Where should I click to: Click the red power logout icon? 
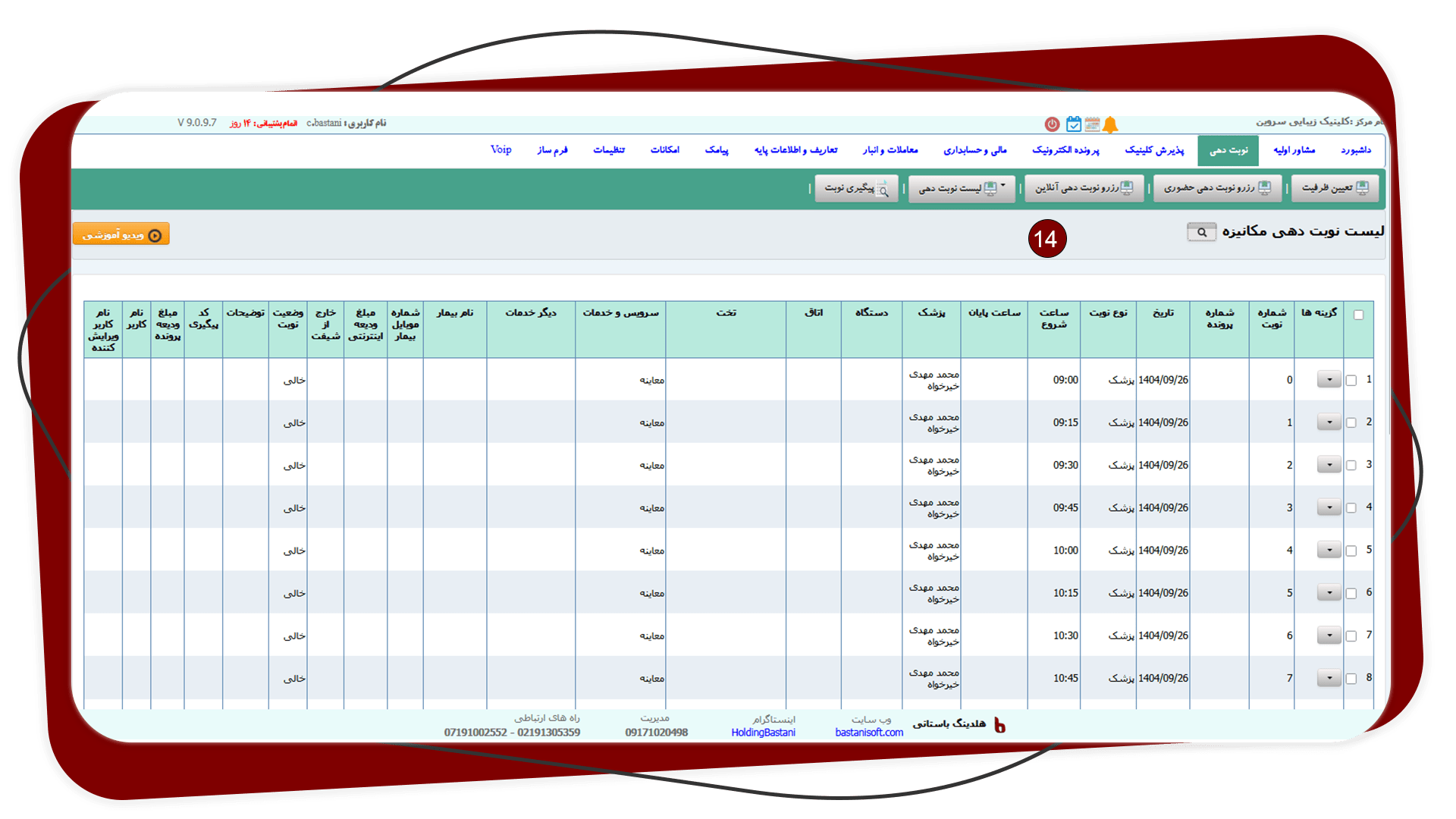(1052, 124)
